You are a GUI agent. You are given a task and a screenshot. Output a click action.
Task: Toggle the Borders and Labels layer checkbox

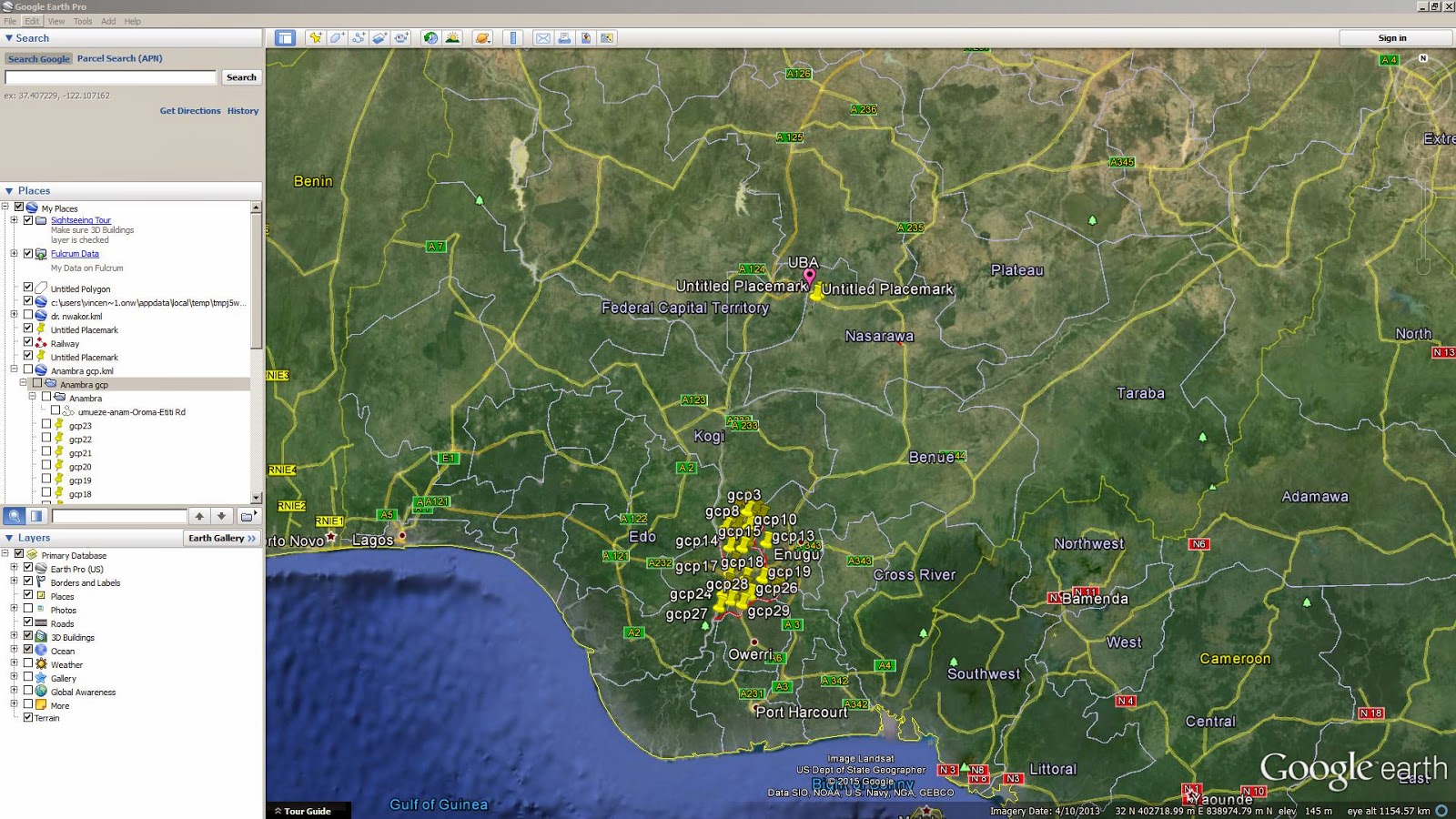(x=28, y=581)
